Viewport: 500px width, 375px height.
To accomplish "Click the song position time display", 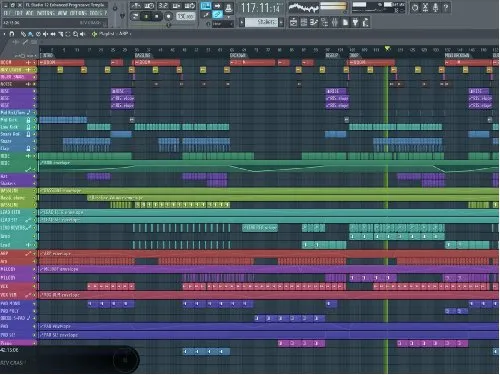I will click(x=261, y=8).
